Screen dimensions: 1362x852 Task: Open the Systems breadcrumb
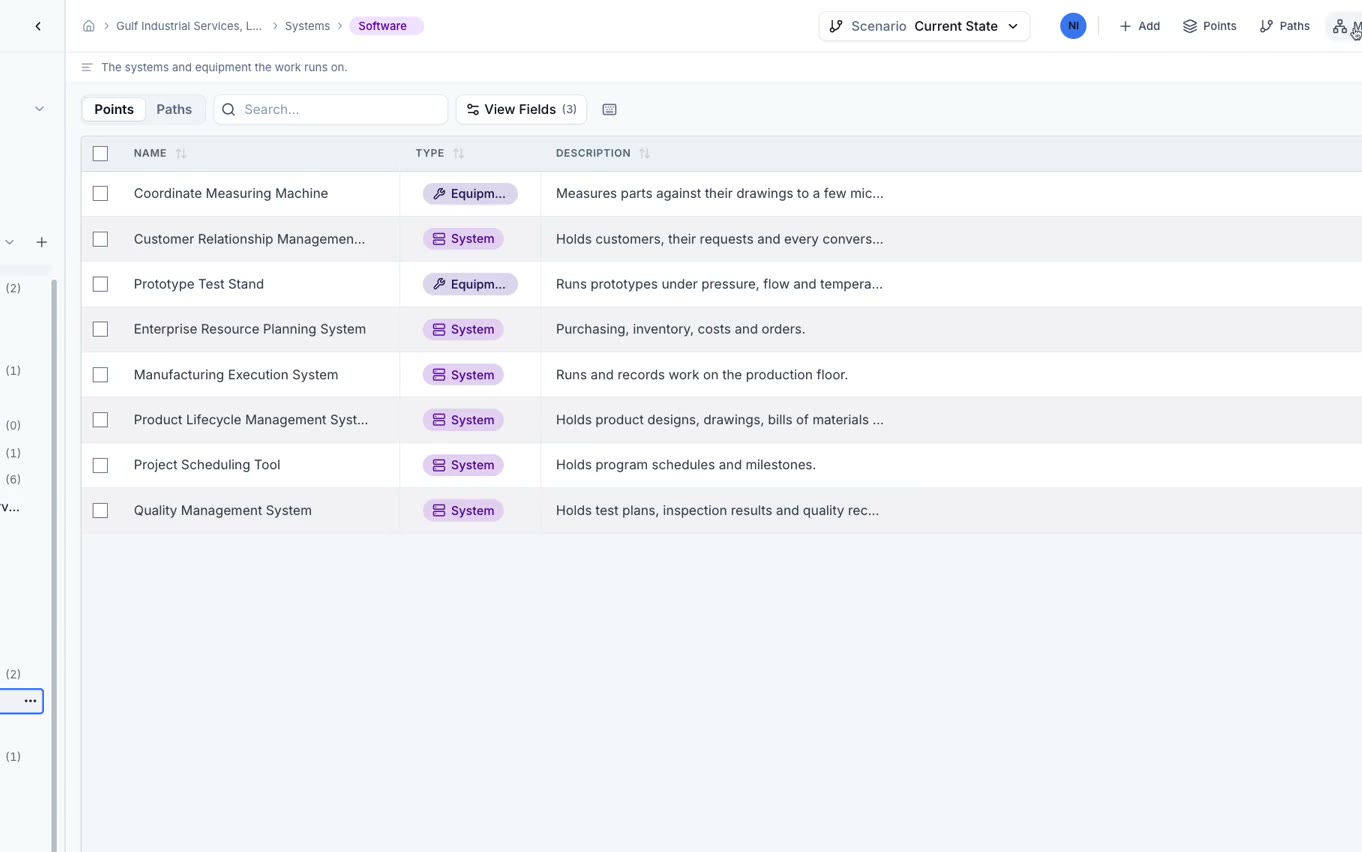[x=307, y=26]
